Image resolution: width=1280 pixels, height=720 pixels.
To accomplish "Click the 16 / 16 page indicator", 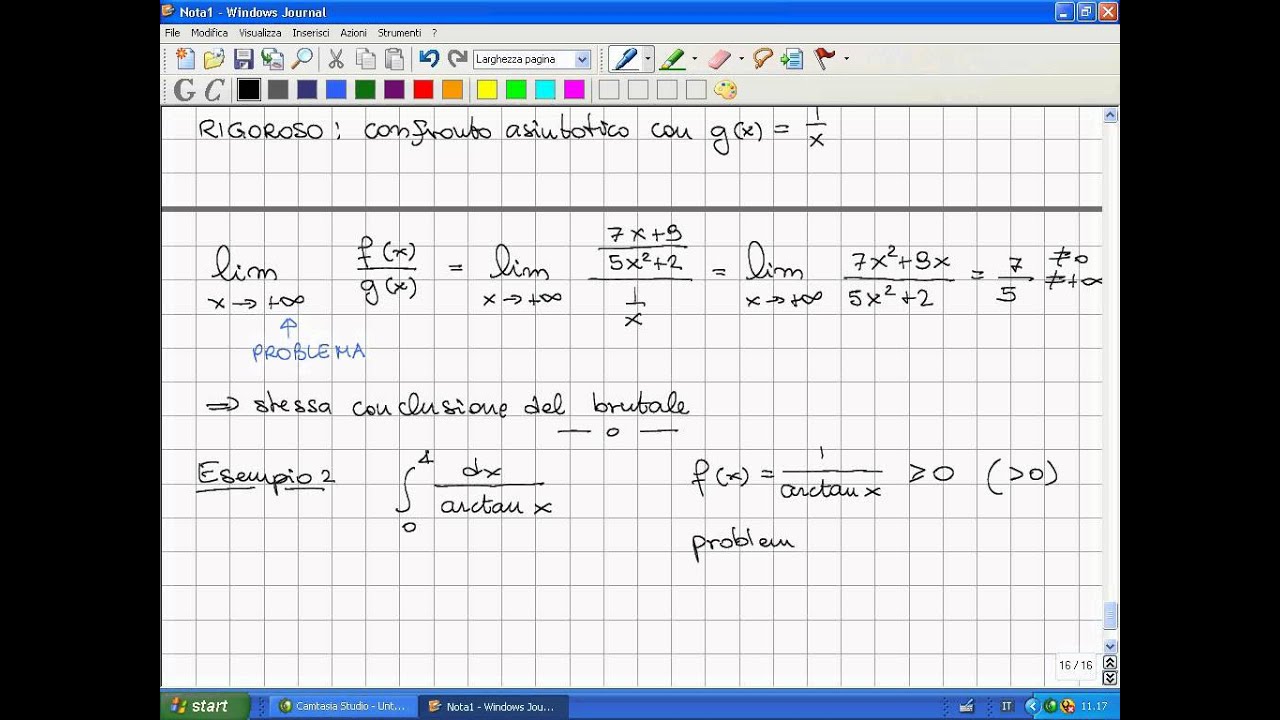I will (1076, 665).
